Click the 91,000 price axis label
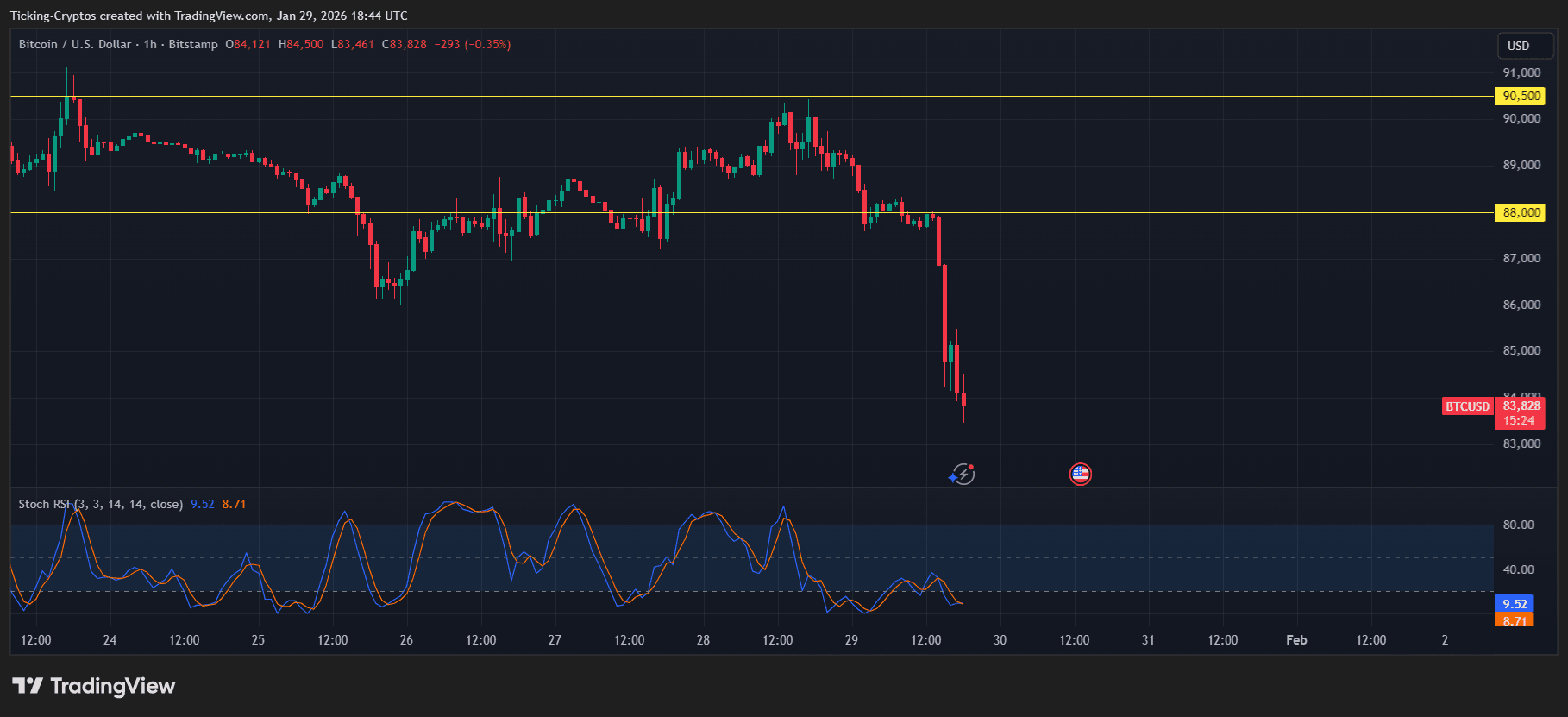This screenshot has height=717, width=1568. [x=1521, y=72]
